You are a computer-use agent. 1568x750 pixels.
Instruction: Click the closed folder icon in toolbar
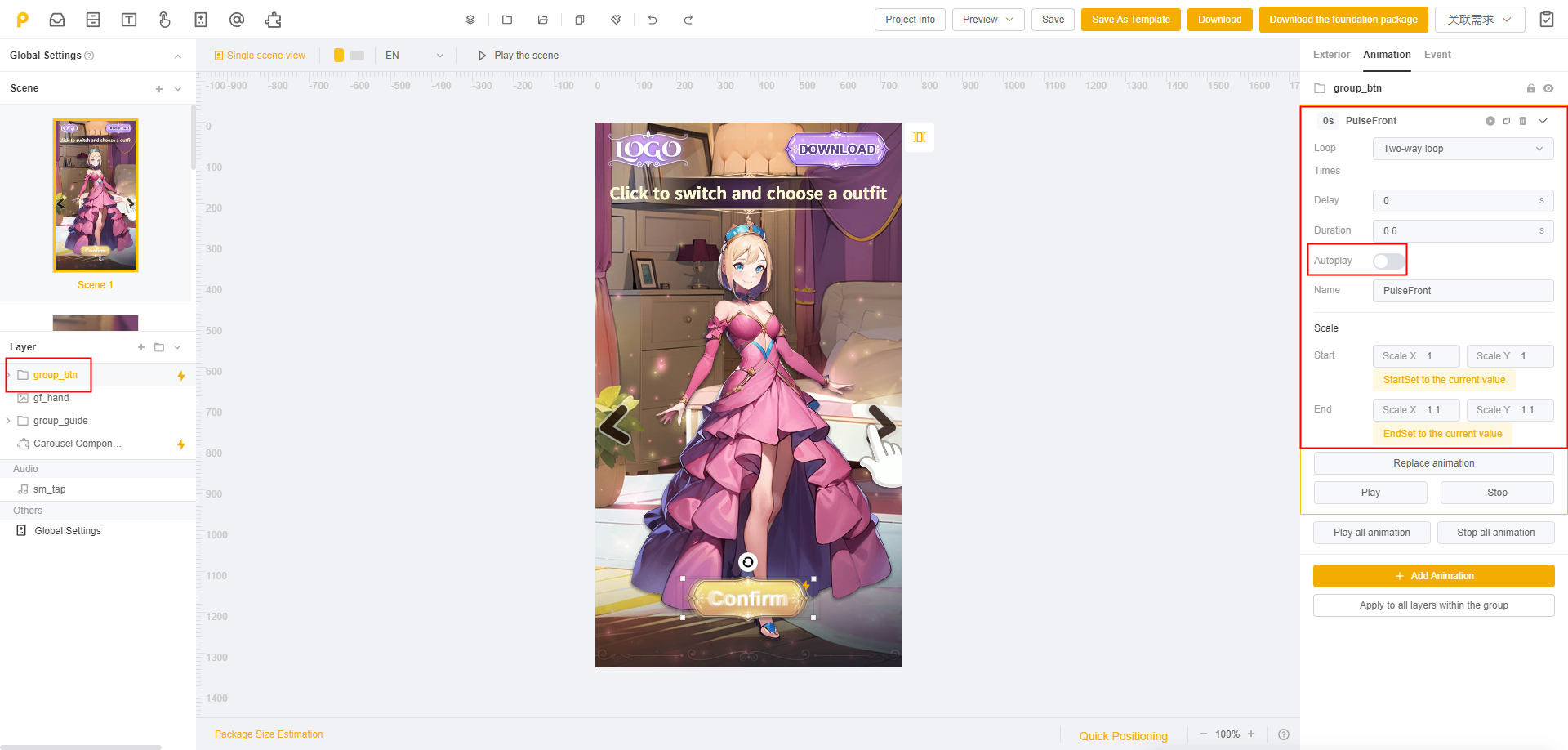(507, 20)
